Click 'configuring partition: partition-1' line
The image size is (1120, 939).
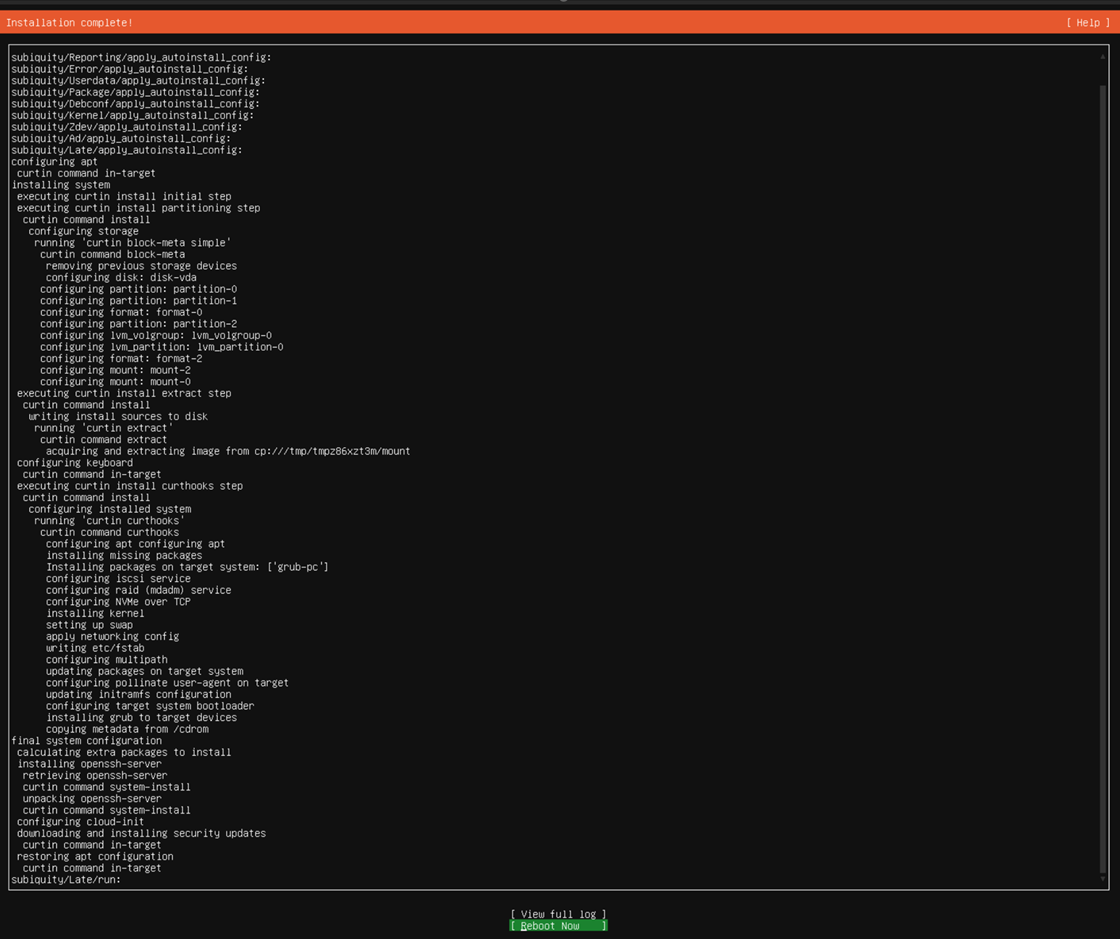coord(139,301)
